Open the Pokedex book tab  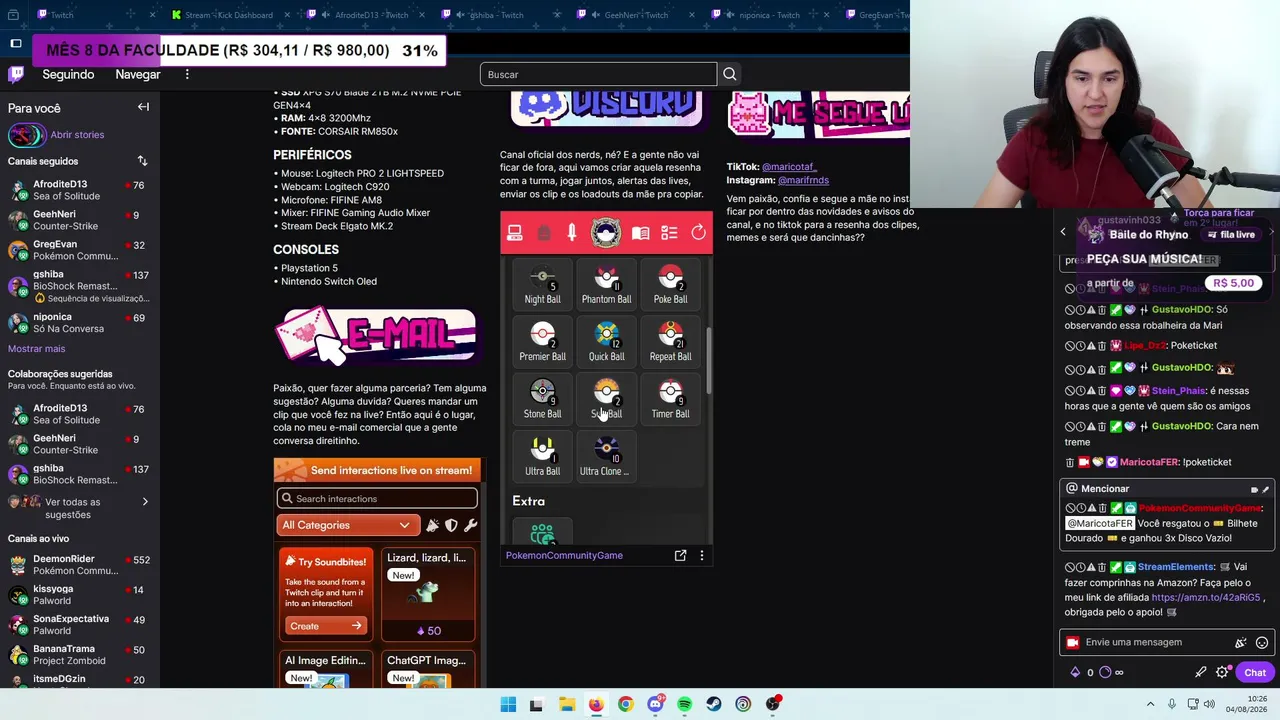point(641,233)
